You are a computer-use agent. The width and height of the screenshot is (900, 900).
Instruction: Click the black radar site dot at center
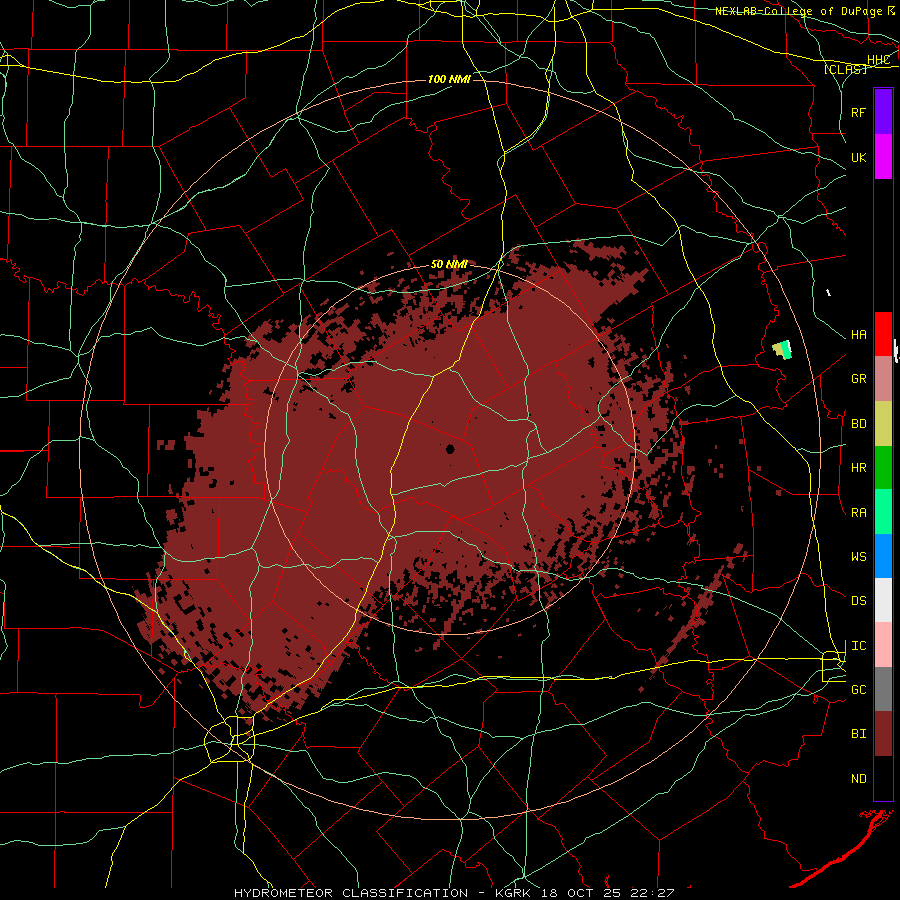tap(450, 449)
